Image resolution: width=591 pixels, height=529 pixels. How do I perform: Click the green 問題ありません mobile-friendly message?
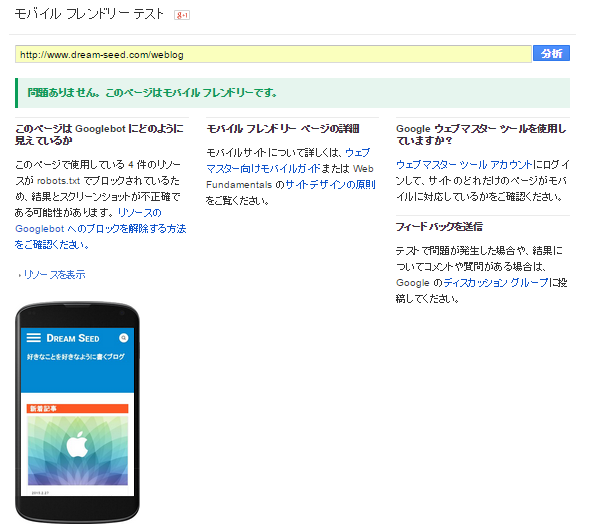292,93
